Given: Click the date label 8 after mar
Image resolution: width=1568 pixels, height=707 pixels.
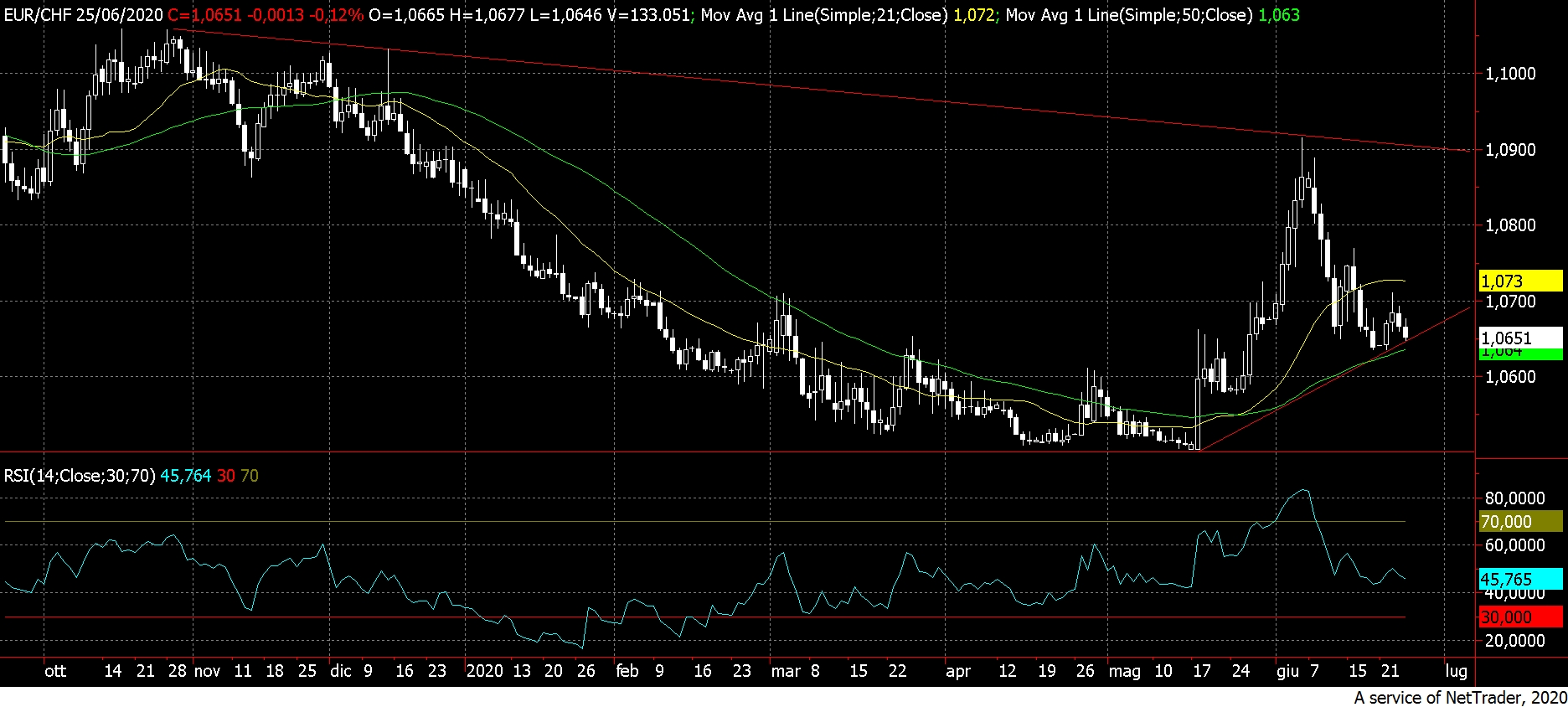Looking at the screenshot, I should [x=815, y=671].
